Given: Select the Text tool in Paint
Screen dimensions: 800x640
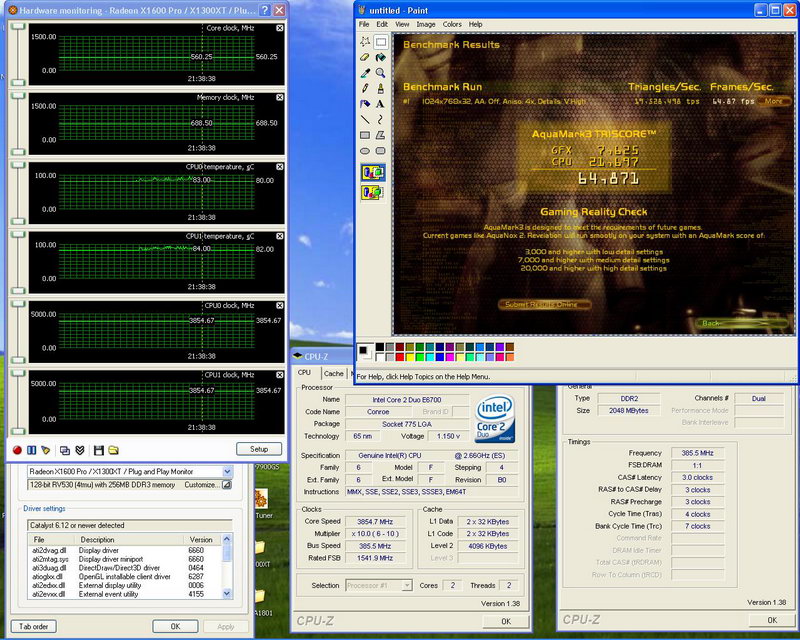Looking at the screenshot, I should click(x=381, y=103).
